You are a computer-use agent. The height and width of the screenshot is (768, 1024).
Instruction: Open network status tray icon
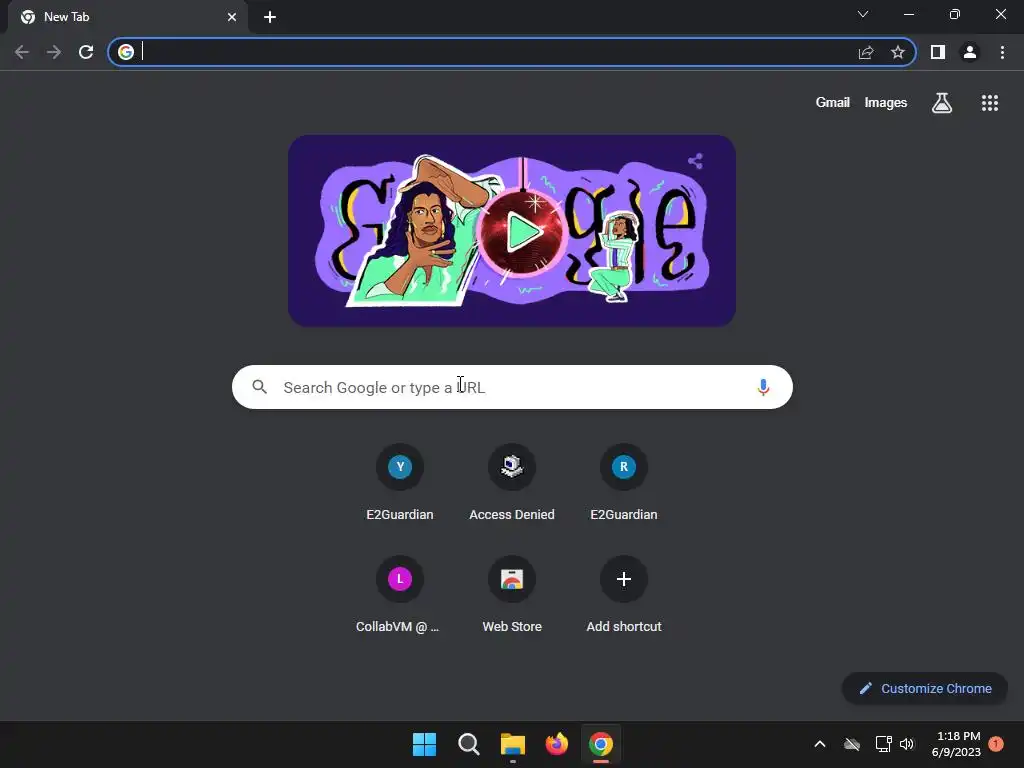[884, 744]
